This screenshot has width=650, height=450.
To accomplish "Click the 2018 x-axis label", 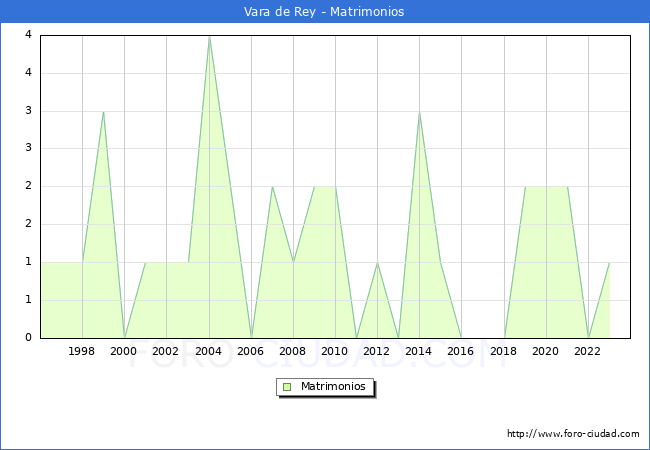I will coord(504,351).
